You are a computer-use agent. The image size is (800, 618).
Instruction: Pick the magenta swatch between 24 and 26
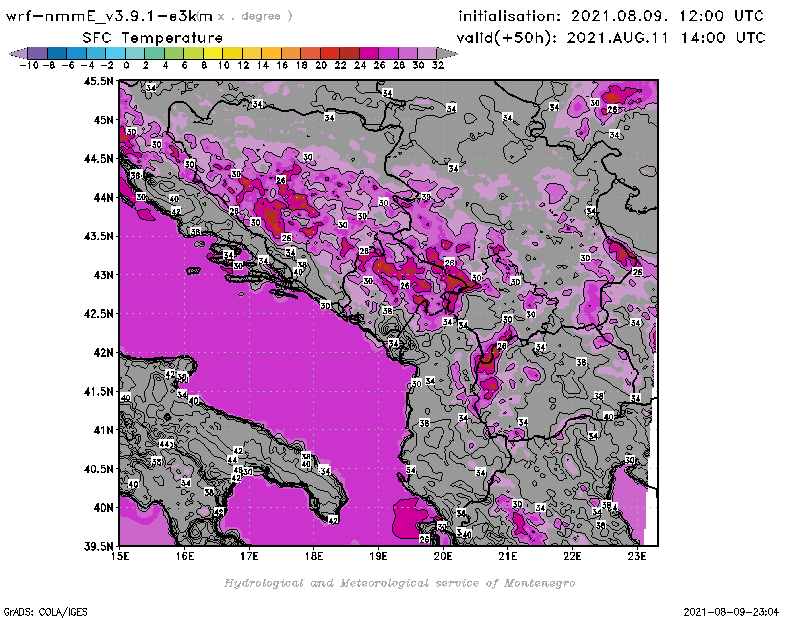pyautogui.click(x=369, y=53)
